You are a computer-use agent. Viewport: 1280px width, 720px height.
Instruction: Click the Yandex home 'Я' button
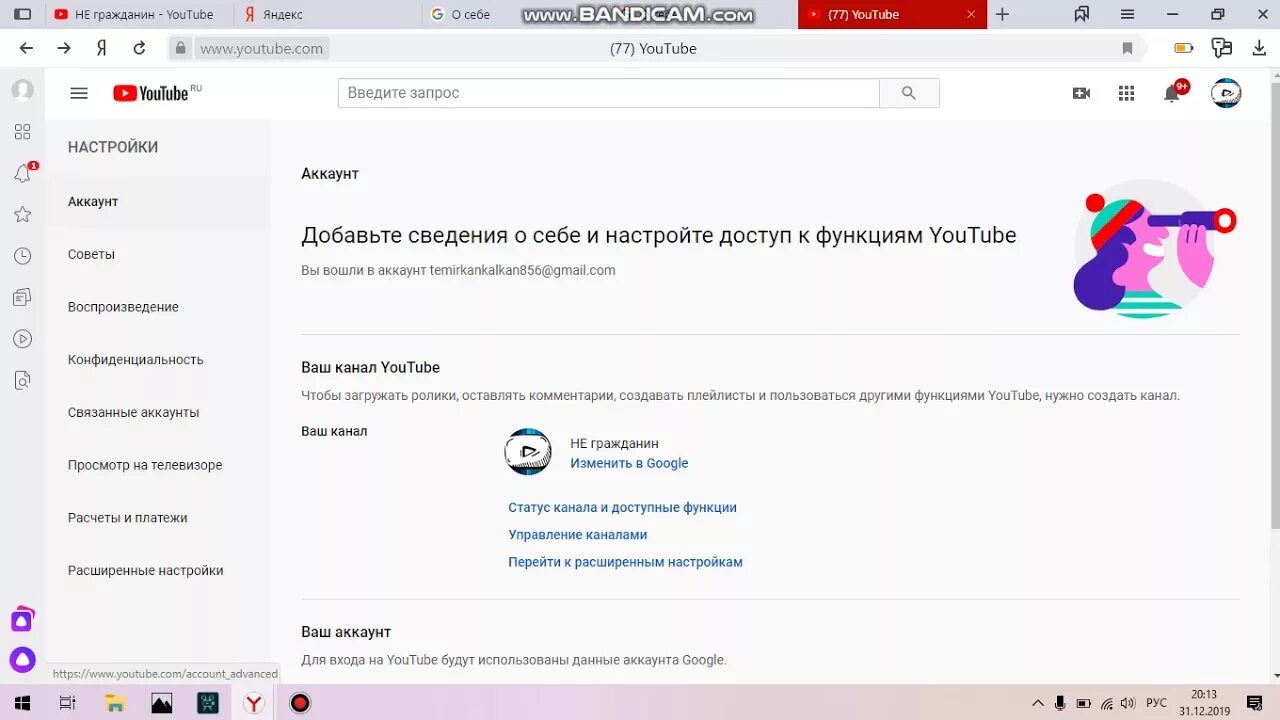101,48
